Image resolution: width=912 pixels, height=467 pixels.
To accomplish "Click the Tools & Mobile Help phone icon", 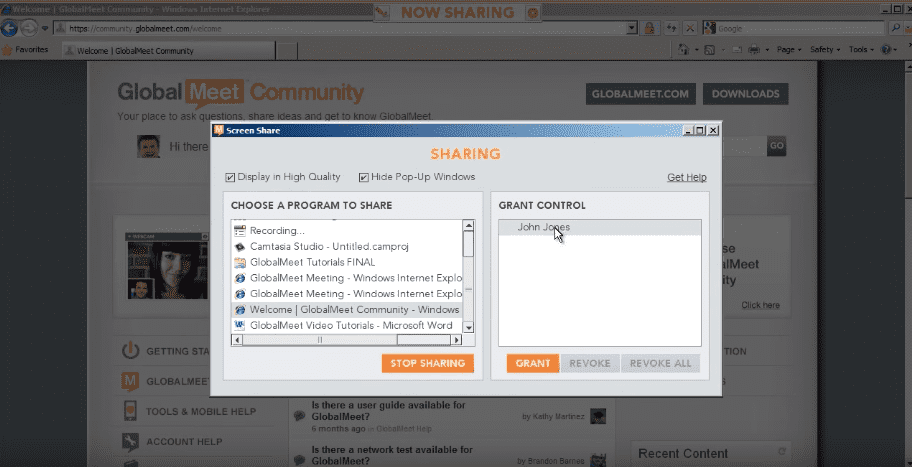I will coord(130,411).
